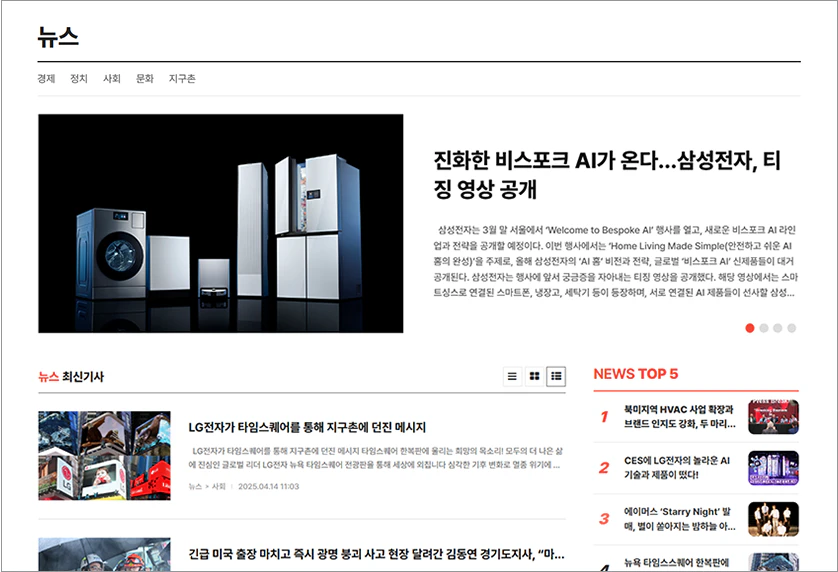Click the 뉴스 최신기사 section heading
Viewport: 838px width, 572px height.
coord(71,376)
